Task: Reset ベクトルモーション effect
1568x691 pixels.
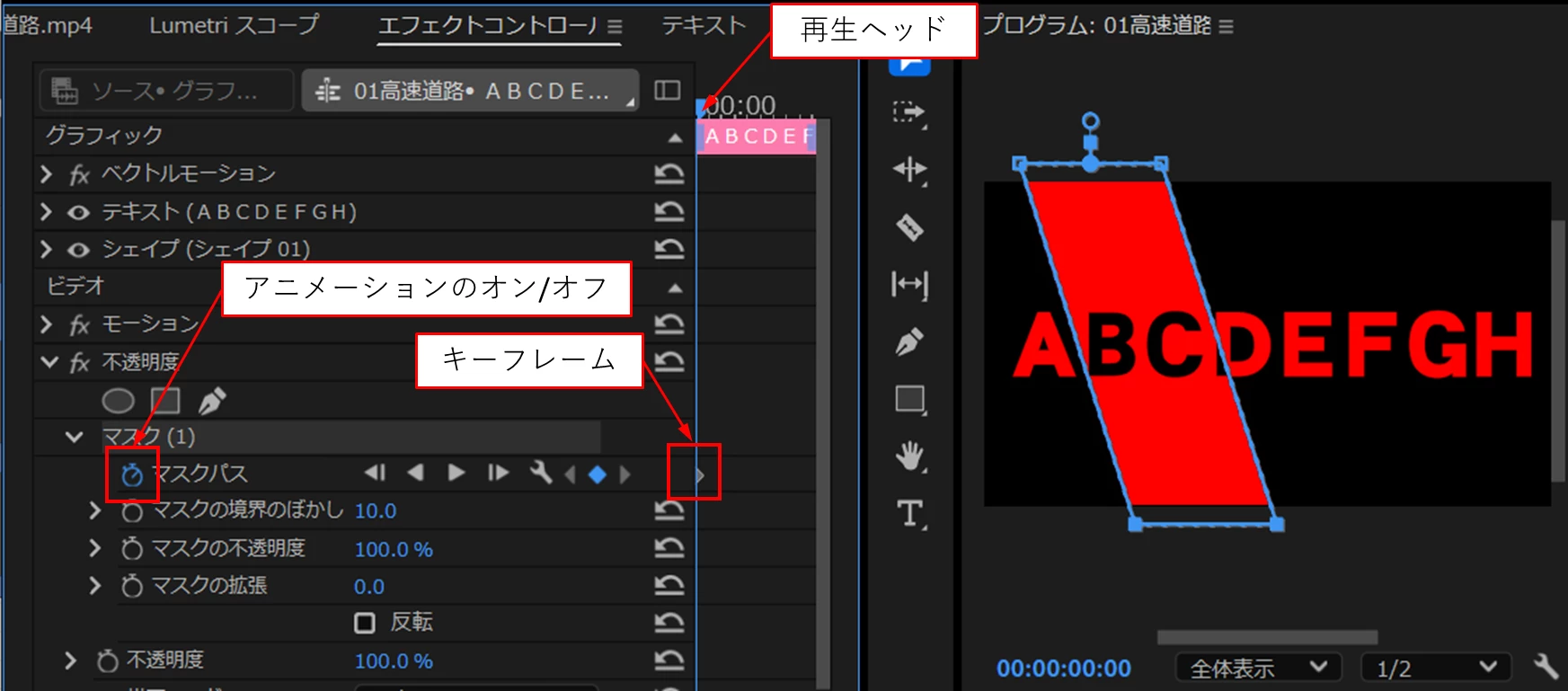Action: (669, 173)
